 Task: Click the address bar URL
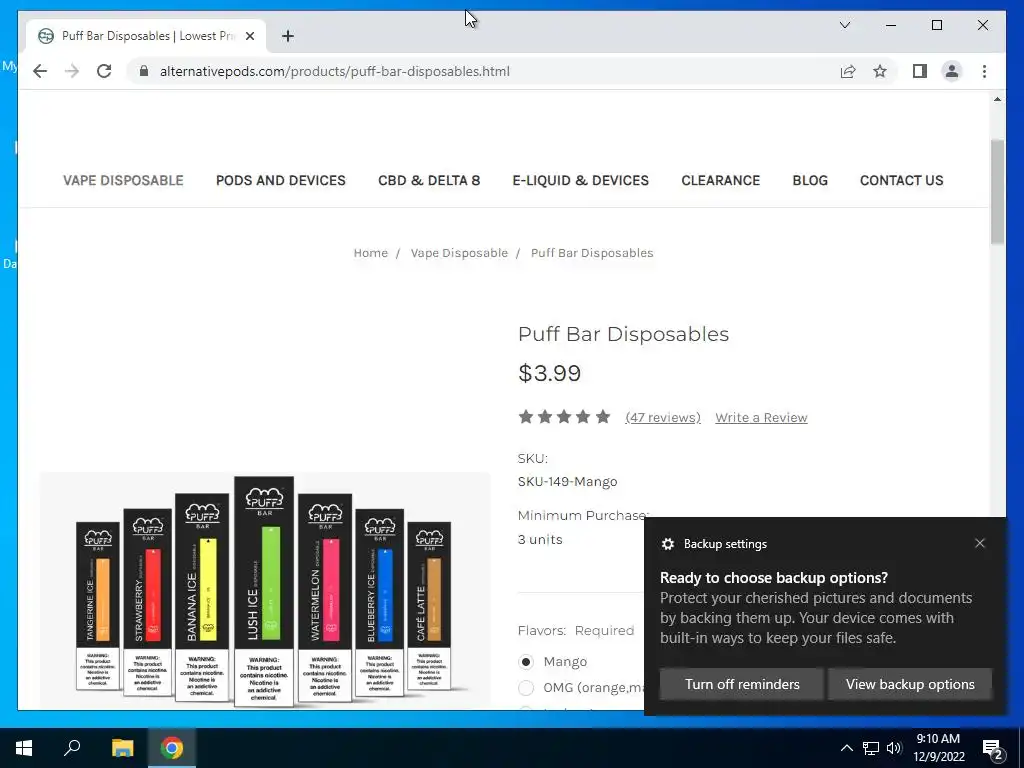tap(334, 71)
